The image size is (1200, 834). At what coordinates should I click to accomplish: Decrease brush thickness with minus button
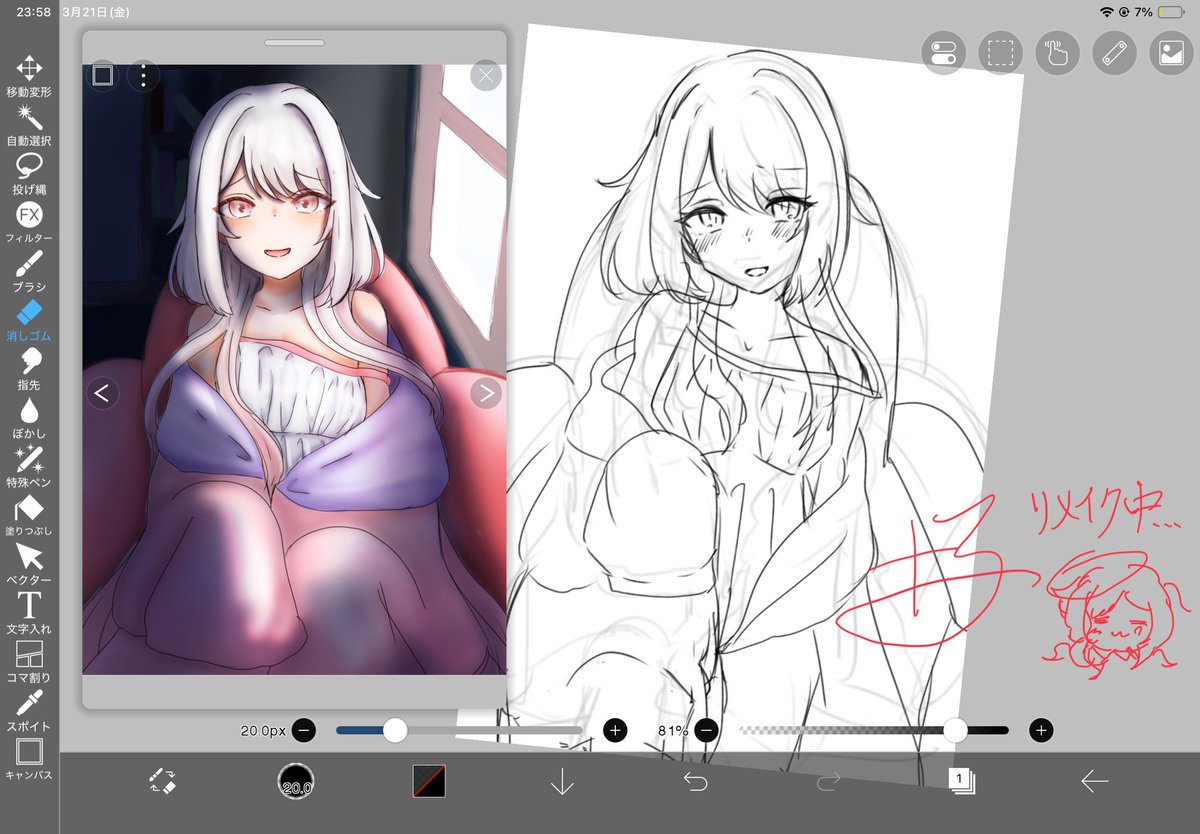tap(304, 730)
